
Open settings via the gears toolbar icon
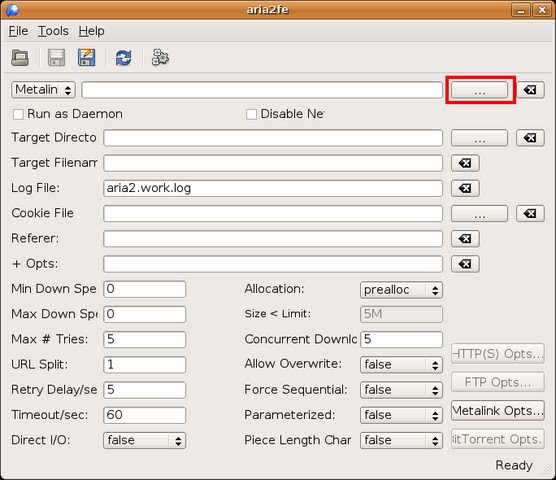pos(160,57)
